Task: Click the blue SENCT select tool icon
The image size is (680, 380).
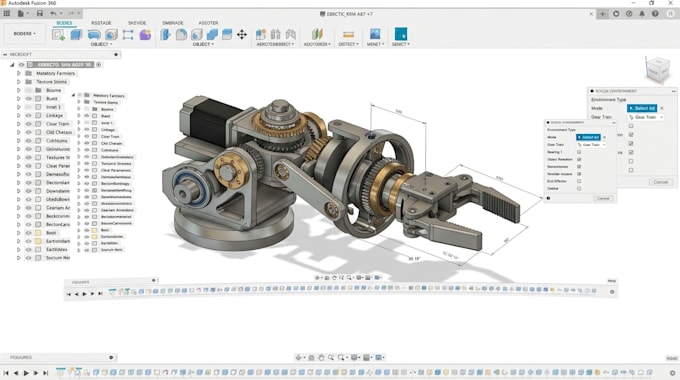Action: pos(401,34)
